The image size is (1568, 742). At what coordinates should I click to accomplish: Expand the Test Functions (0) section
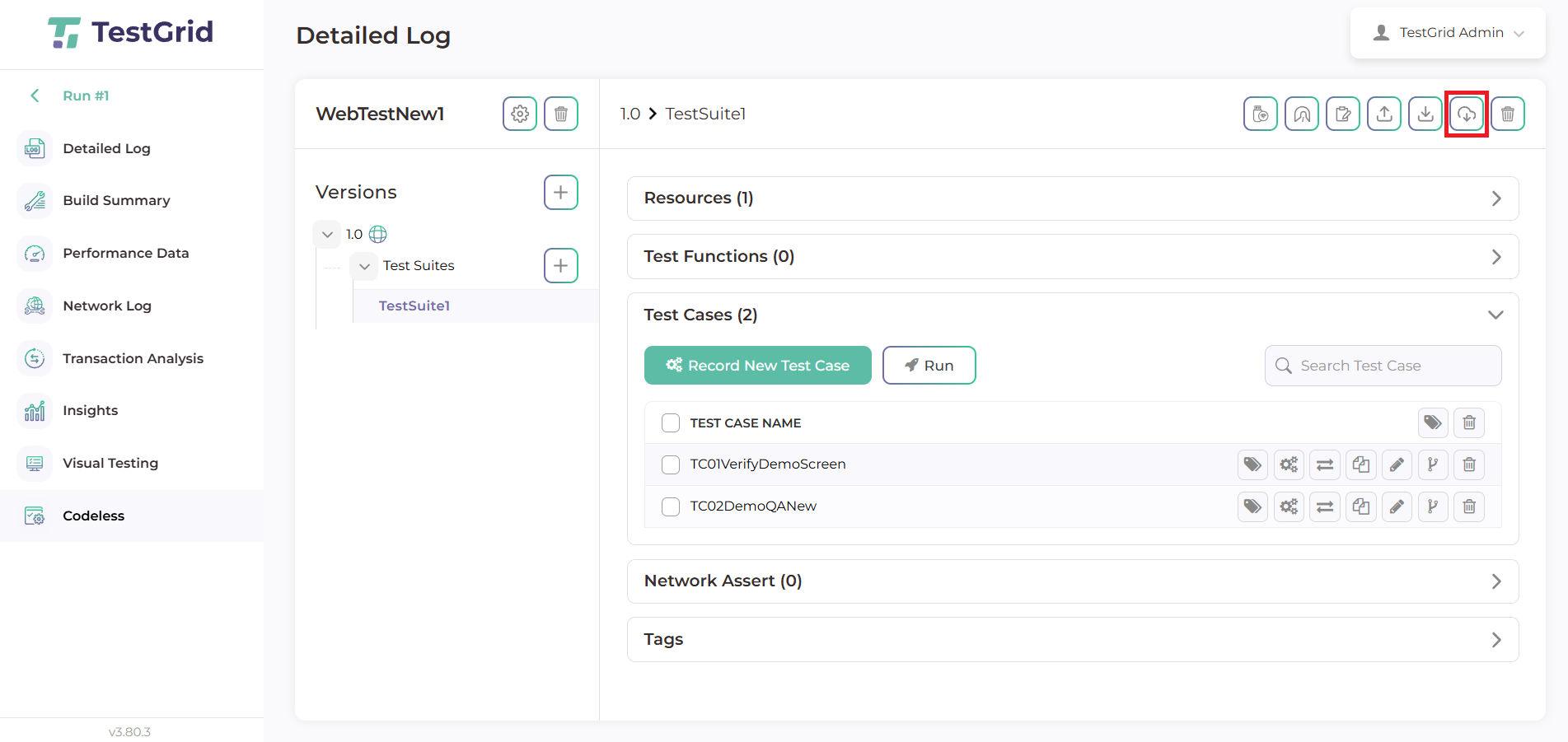click(x=1073, y=257)
